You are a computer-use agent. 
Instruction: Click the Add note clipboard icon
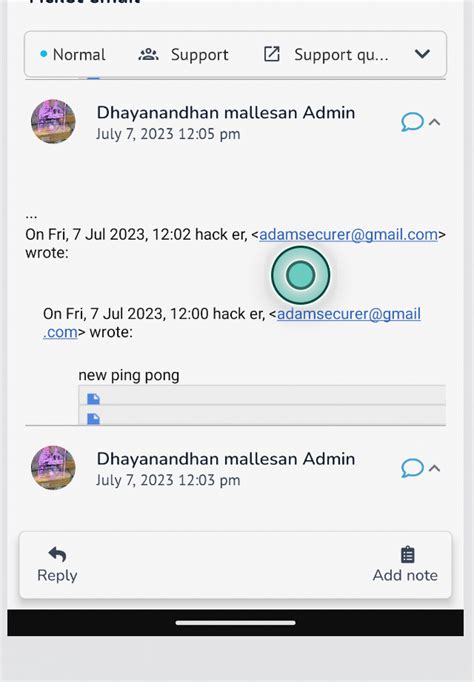407,555
